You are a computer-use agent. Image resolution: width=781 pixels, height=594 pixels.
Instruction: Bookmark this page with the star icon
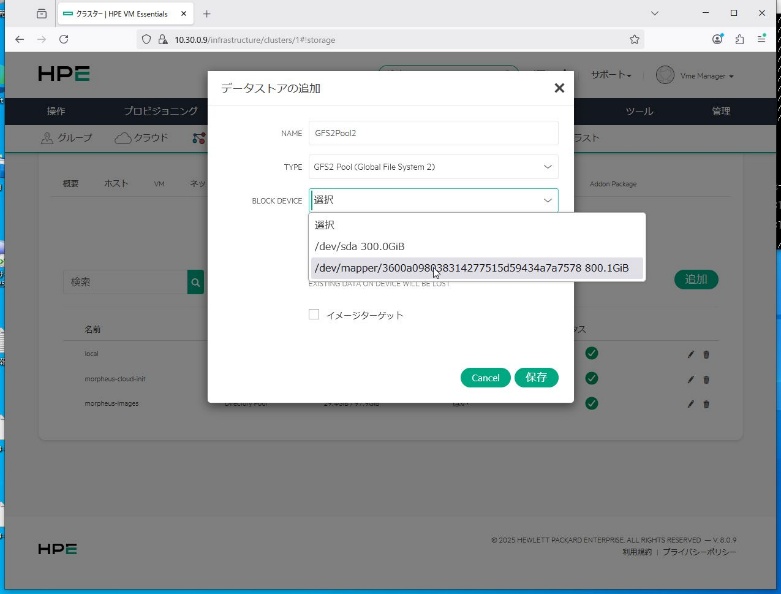[634, 39]
